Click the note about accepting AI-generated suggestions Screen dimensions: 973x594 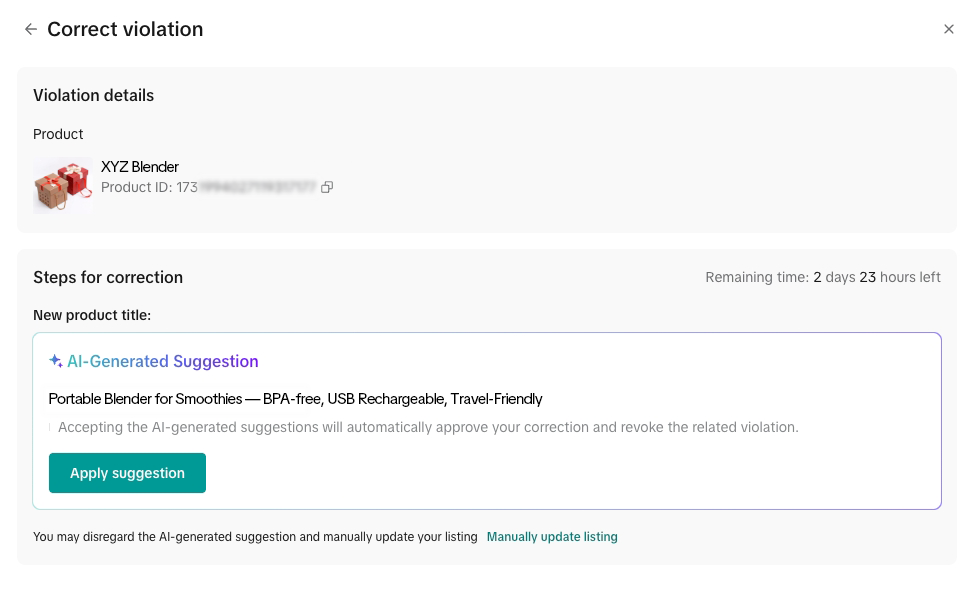tap(428, 427)
